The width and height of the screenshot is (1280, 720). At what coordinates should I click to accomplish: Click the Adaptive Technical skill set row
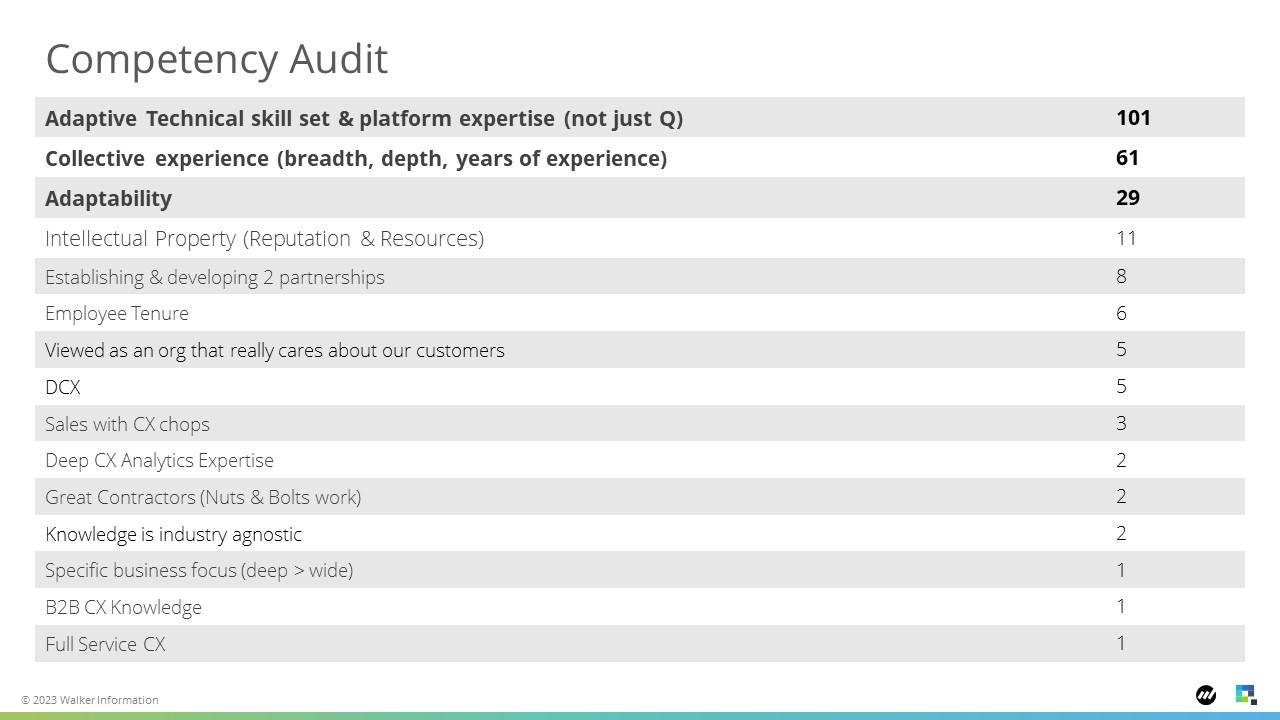pyautogui.click(x=640, y=118)
